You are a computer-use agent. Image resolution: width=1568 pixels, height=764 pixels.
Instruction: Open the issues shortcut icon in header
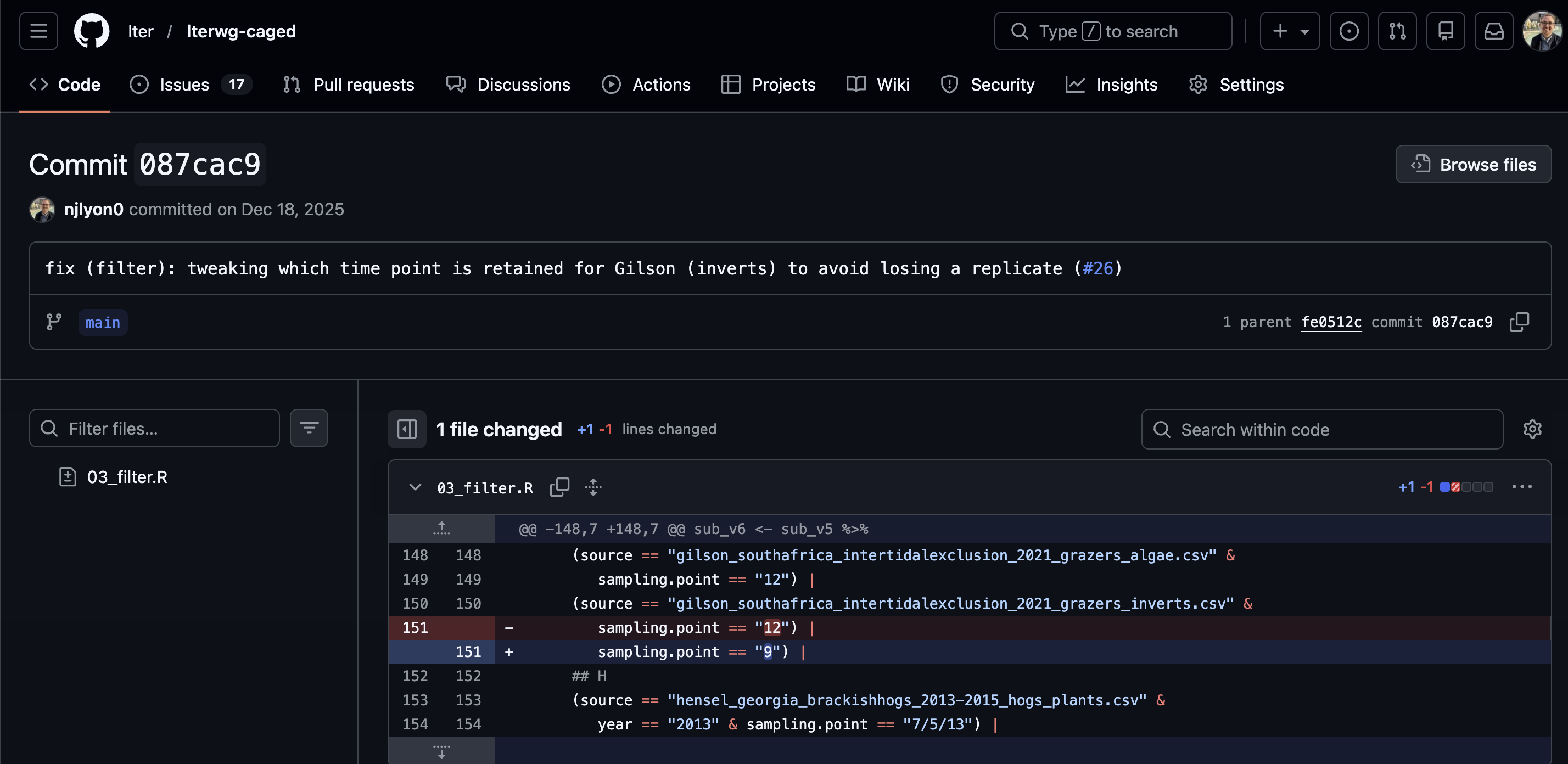click(x=1348, y=31)
